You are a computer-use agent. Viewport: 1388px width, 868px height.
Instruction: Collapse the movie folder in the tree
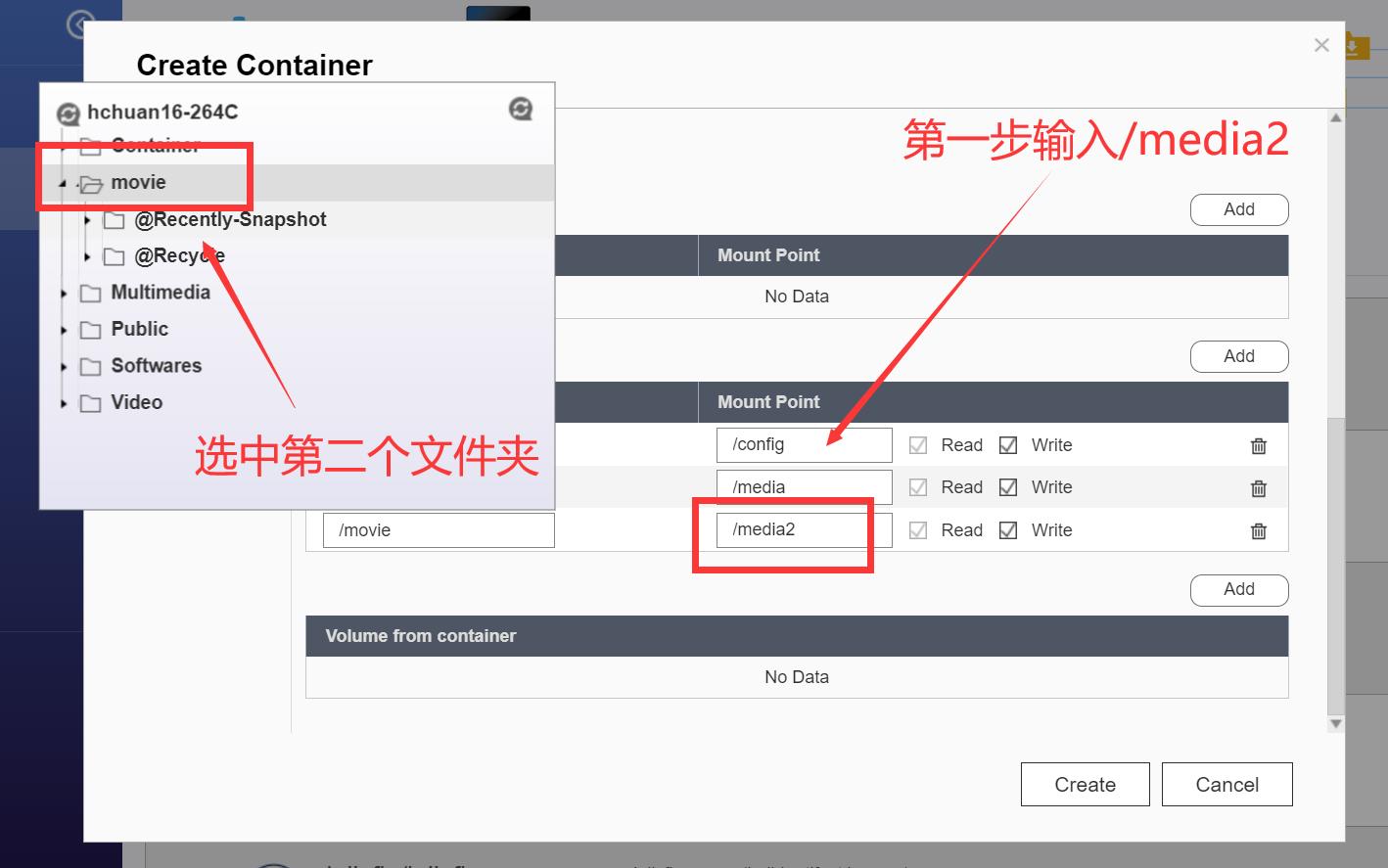point(62,183)
